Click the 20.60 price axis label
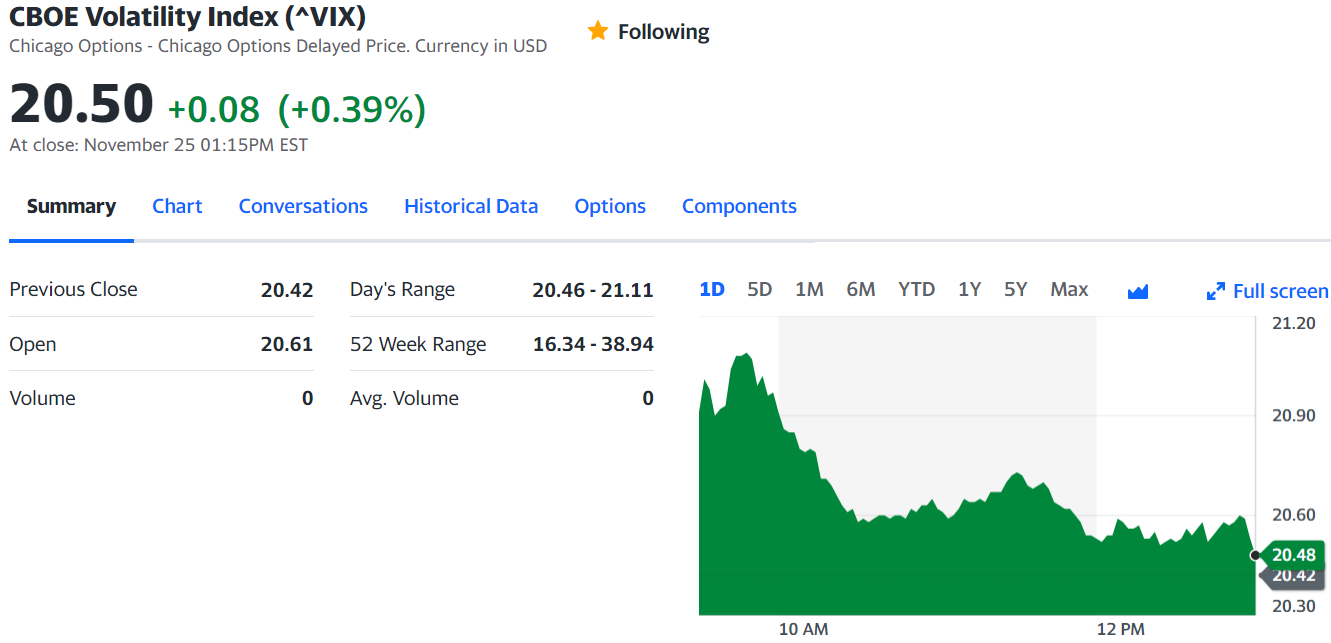1331x643 pixels. (1294, 515)
